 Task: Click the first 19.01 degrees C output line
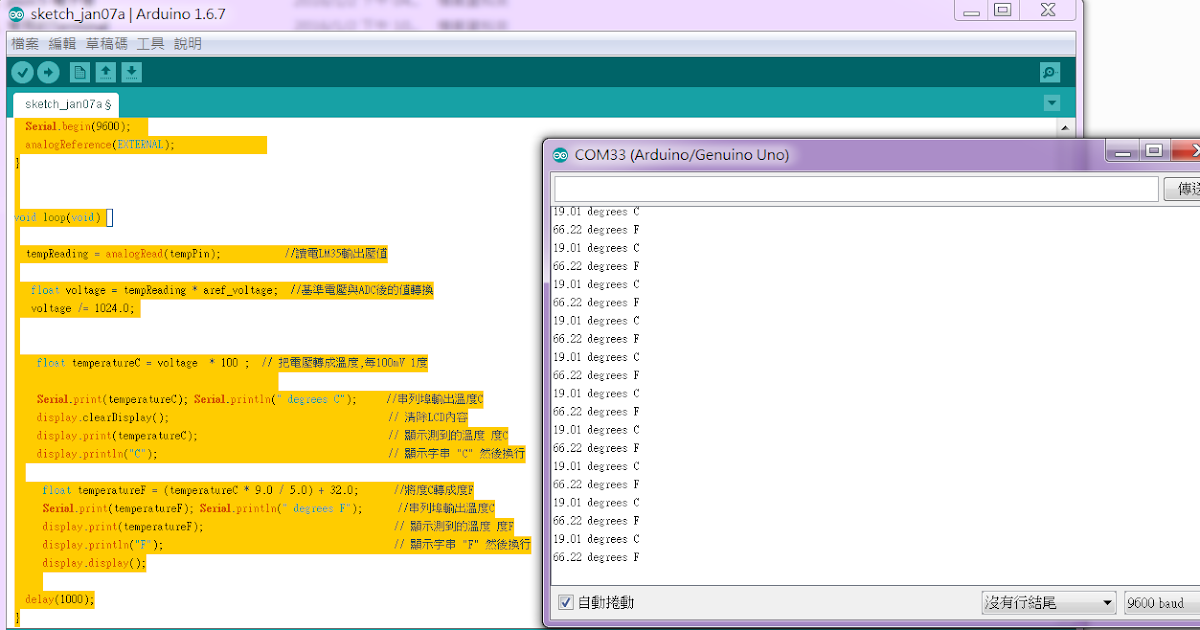point(596,212)
